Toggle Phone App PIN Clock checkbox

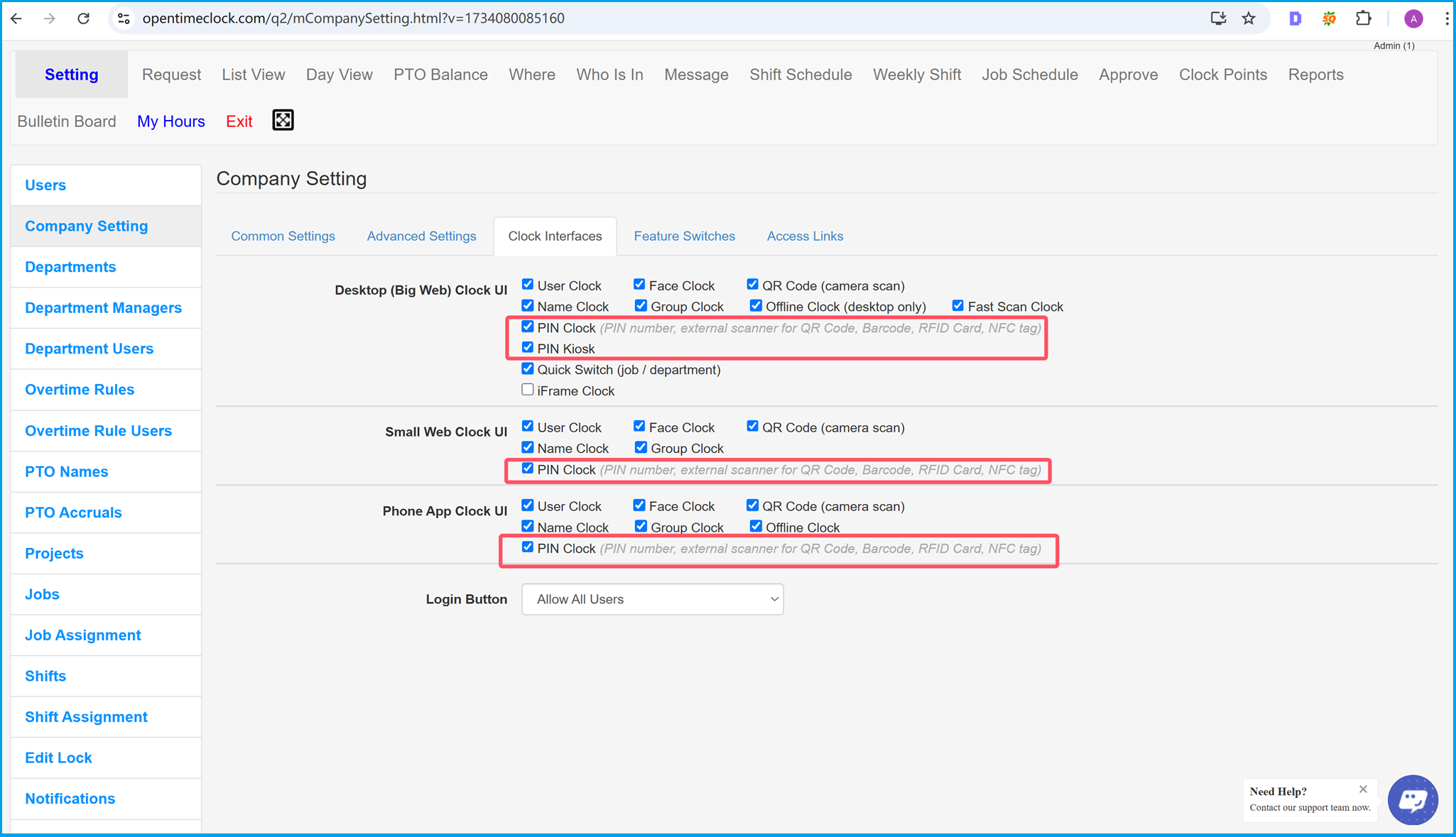(x=527, y=547)
